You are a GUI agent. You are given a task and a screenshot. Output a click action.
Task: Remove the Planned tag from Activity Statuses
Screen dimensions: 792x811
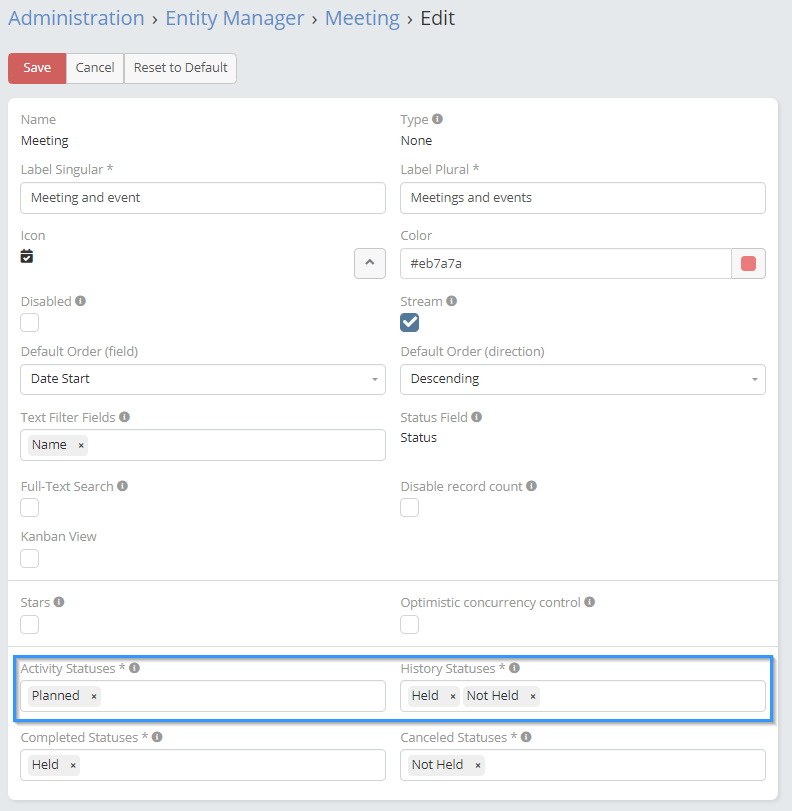94,696
